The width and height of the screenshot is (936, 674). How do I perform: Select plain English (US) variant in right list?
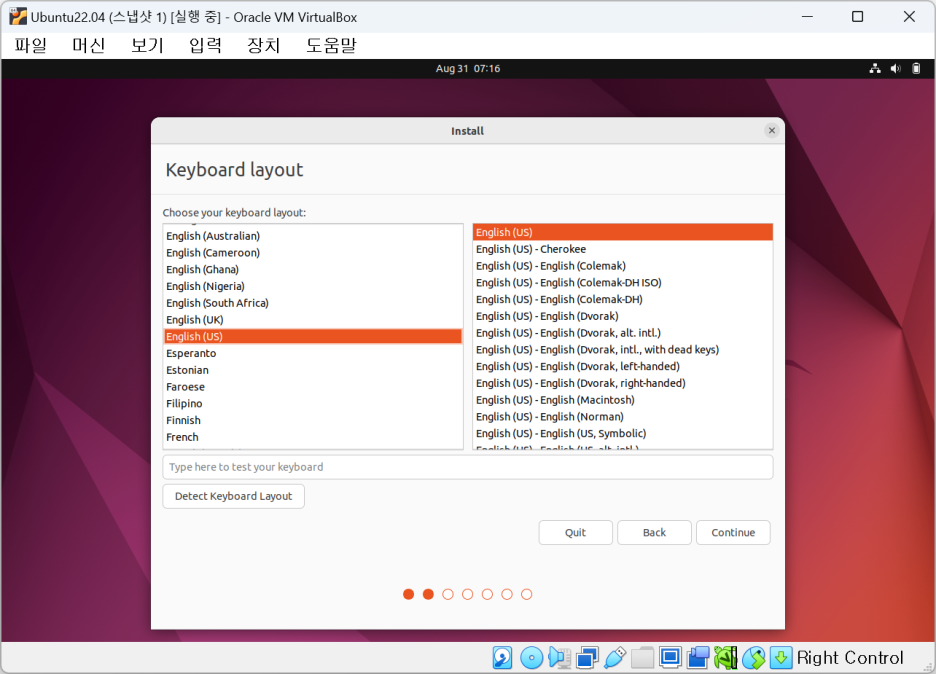click(623, 232)
